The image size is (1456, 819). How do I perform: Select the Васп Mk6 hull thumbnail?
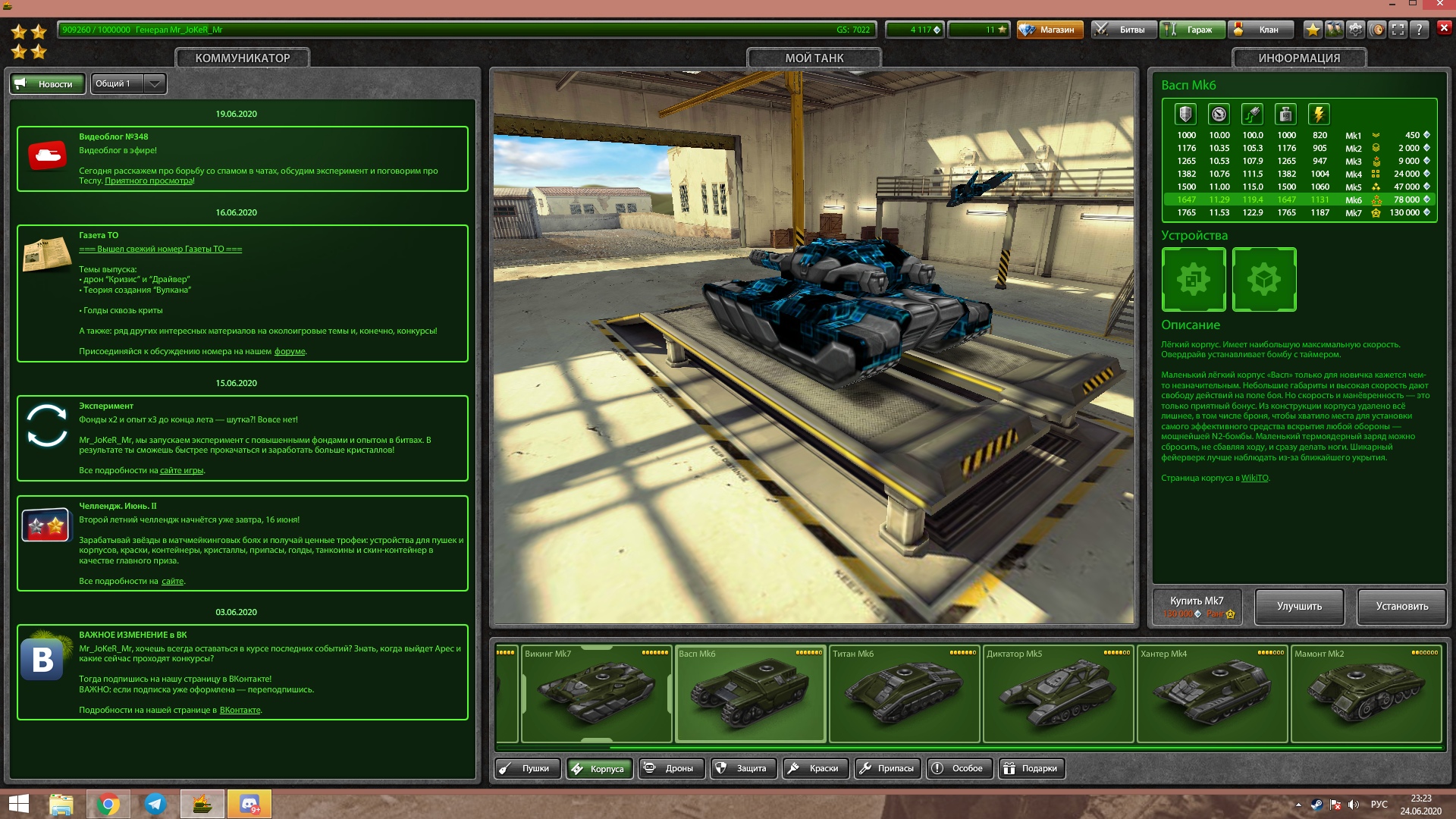(x=750, y=694)
